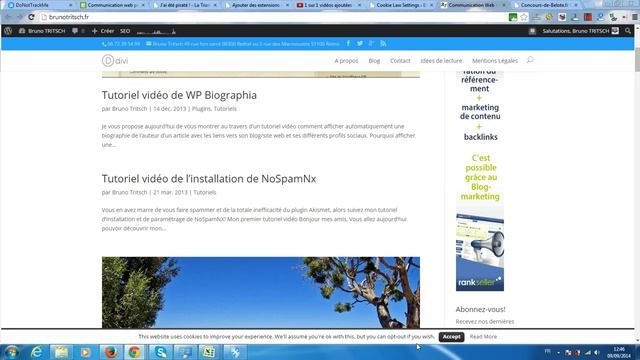Switch to YouTube vidéos ajoutées tab

click(x=329, y=5)
